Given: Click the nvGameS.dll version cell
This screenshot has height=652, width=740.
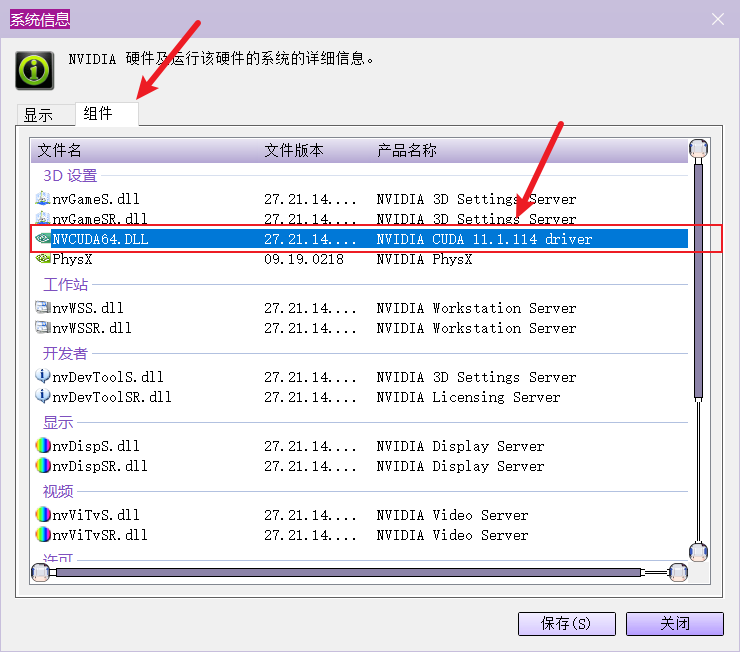Looking at the screenshot, I should 310,199.
